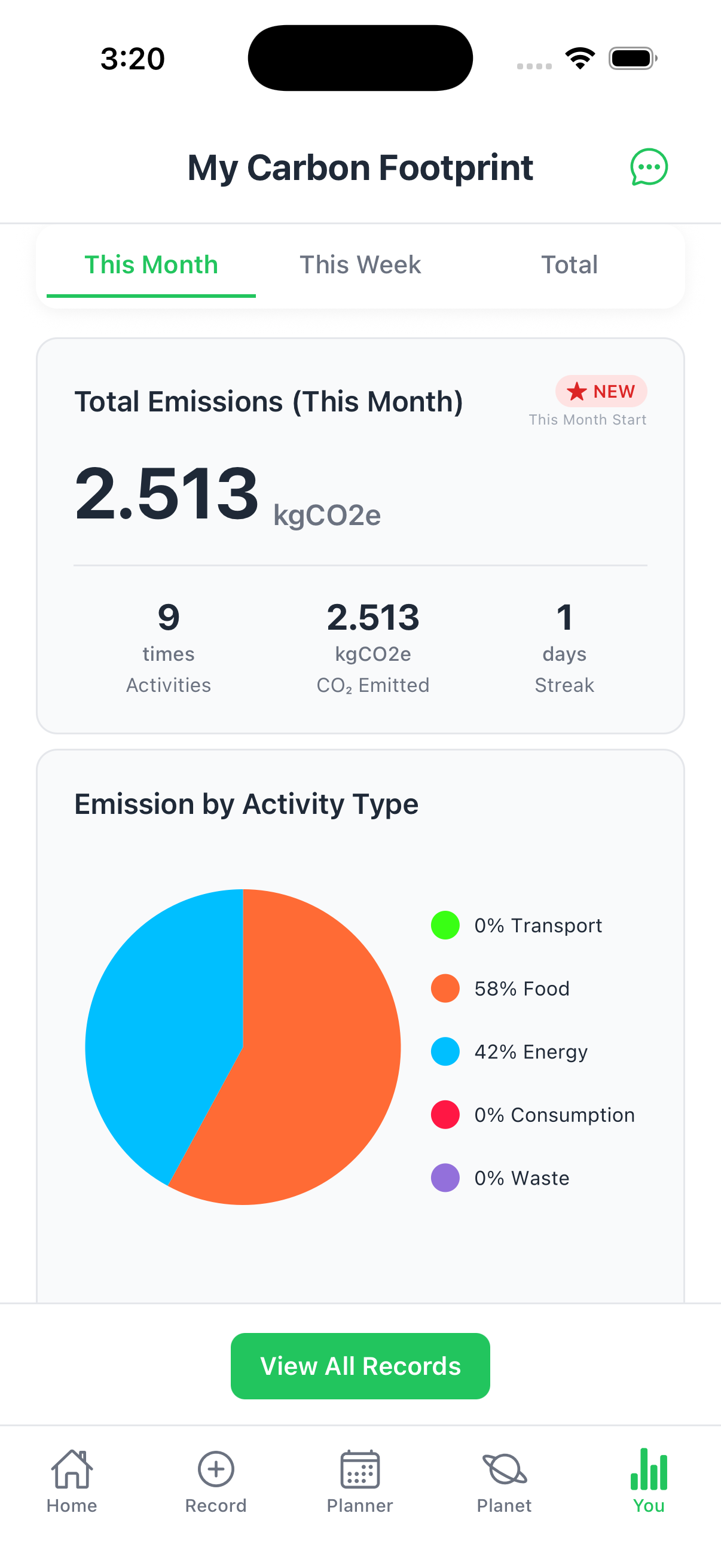The height and width of the screenshot is (1568, 721).
Task: Click the red Consumption legend dot
Action: 445,1115
